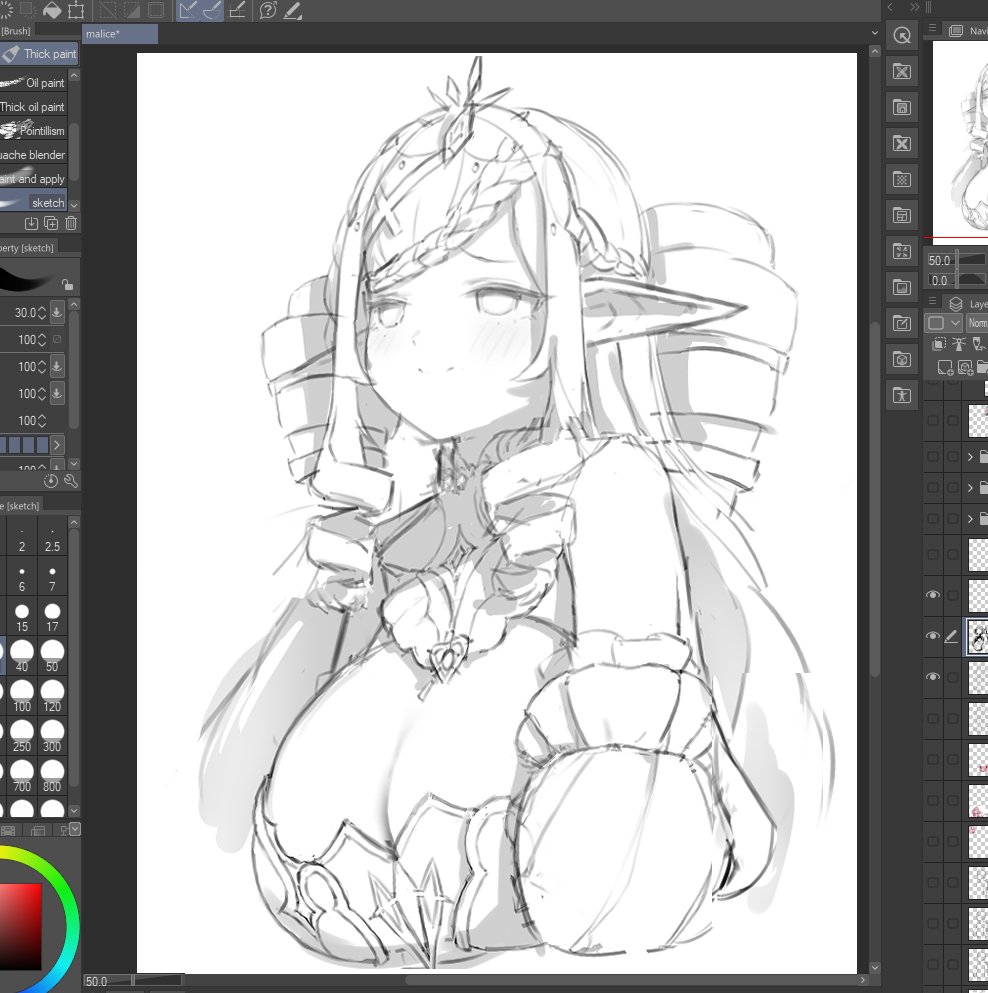Select the Thick oil paint brush
Viewport: 988px width, 993px height.
(x=34, y=106)
